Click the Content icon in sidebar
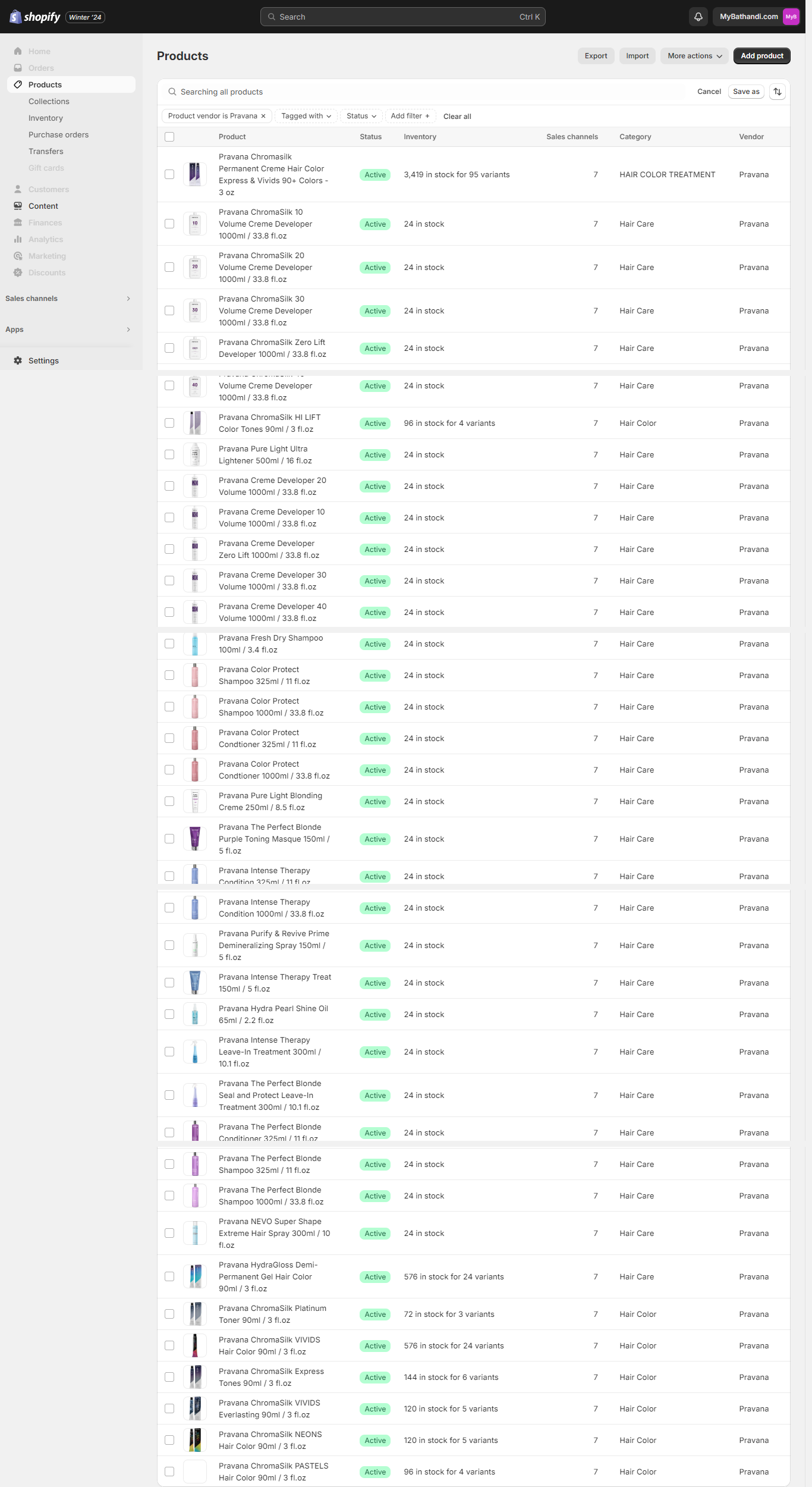Screen dimensions: 812x1487 click(18, 206)
